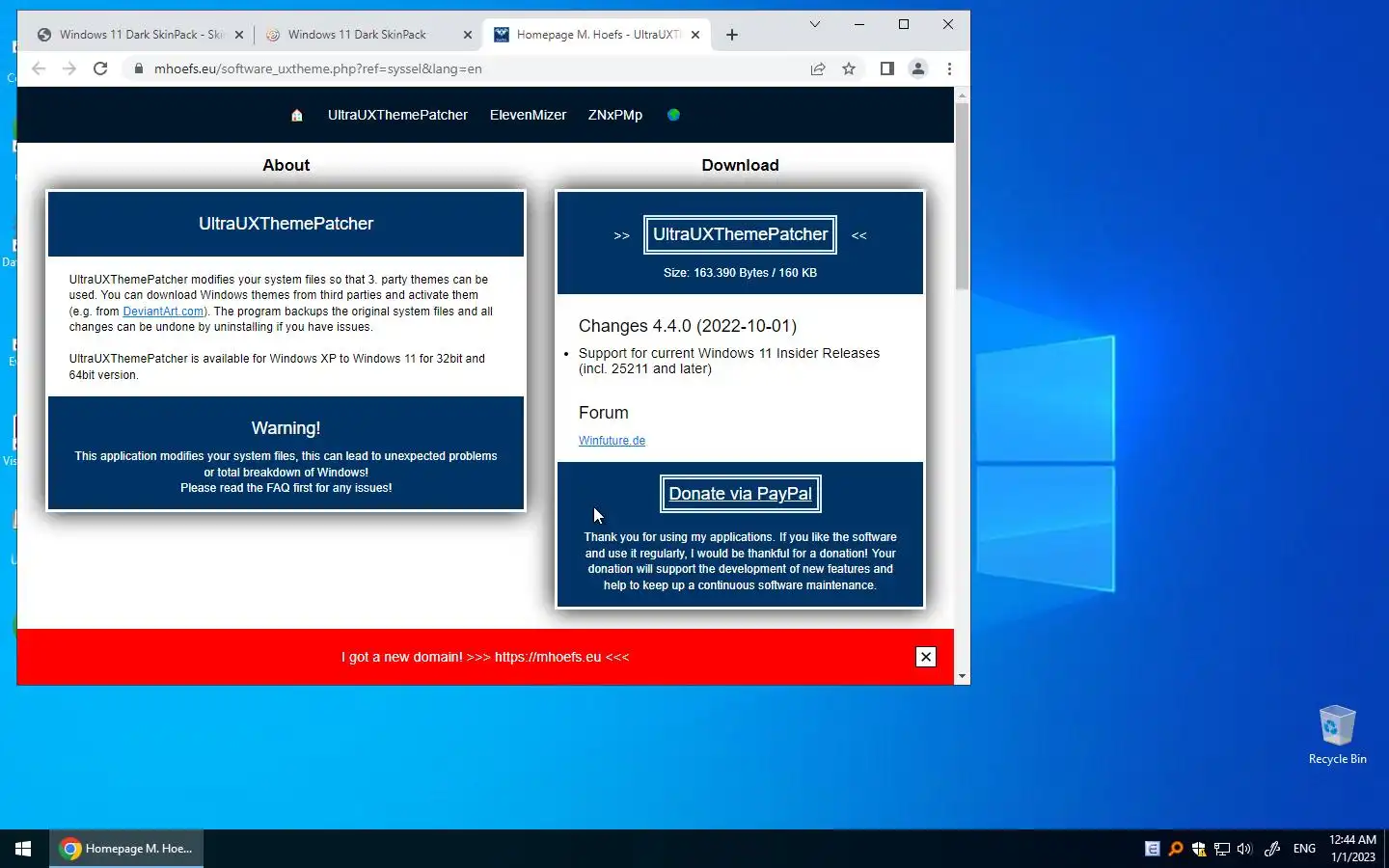This screenshot has width=1389, height=868.
Task: Click the UltraUXThemePatcher title in the About card
Action: pyautogui.click(x=286, y=224)
